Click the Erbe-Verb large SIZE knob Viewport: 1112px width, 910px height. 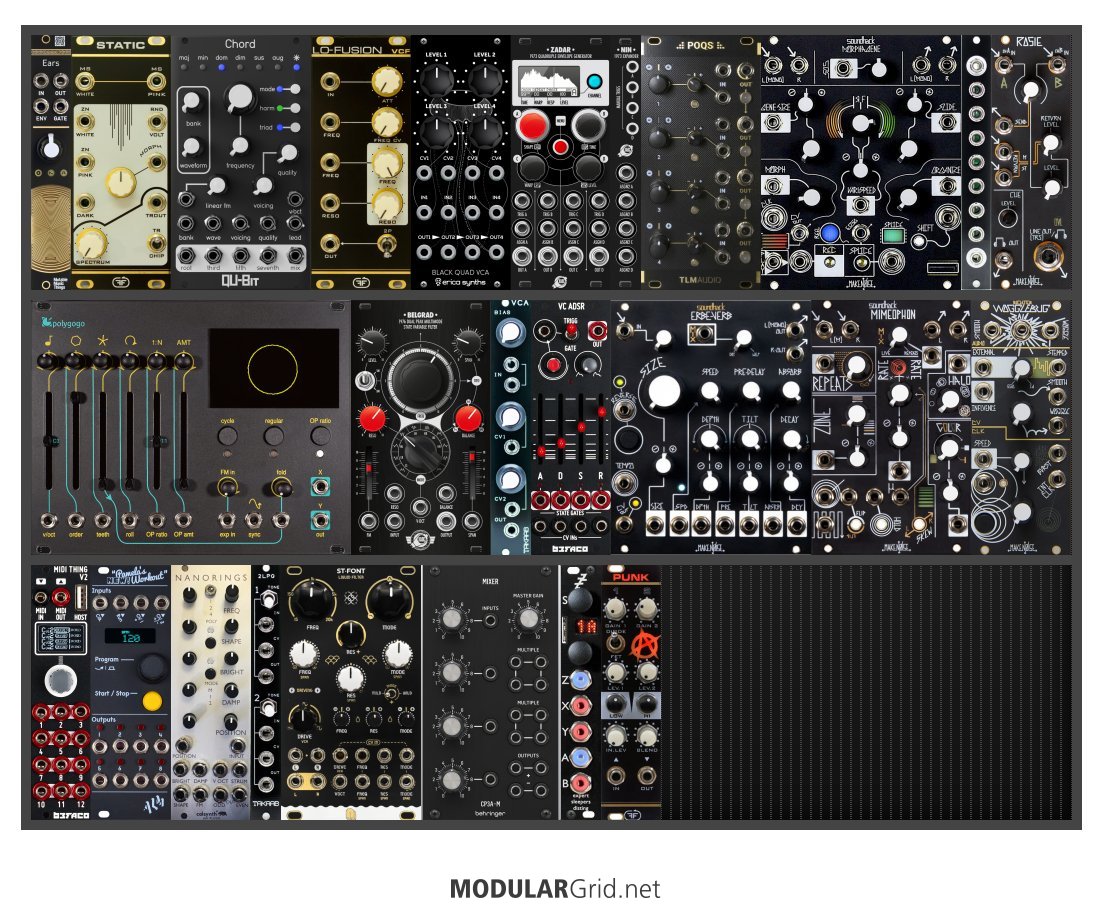pos(664,392)
